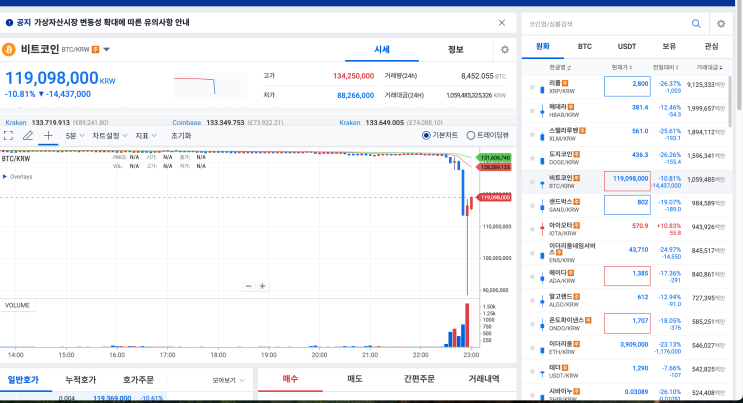Sort list by 거래대금 column
This screenshot has width=743, height=403.
tap(709, 68)
